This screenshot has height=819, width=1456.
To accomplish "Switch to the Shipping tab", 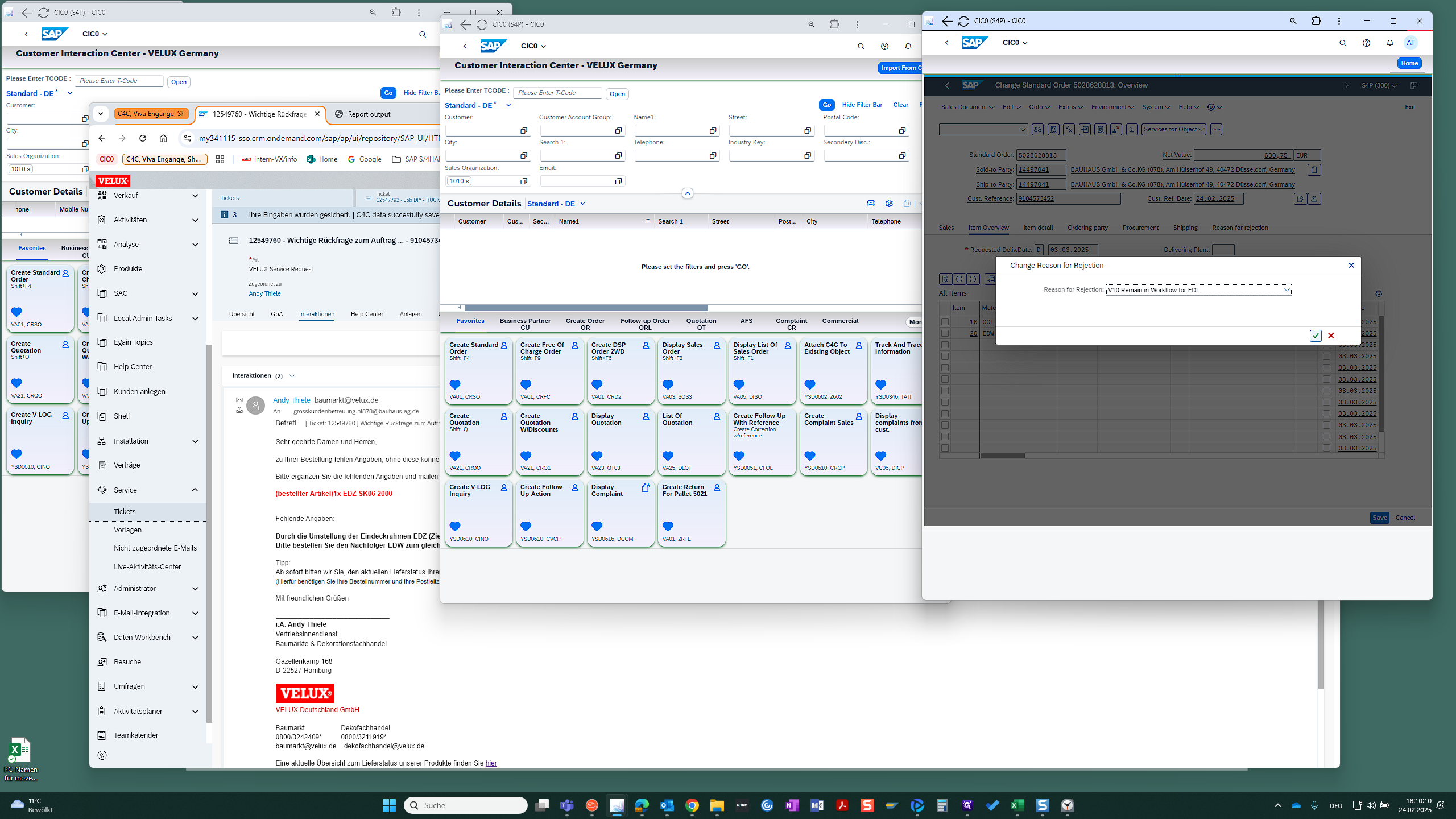I will (x=1185, y=227).
